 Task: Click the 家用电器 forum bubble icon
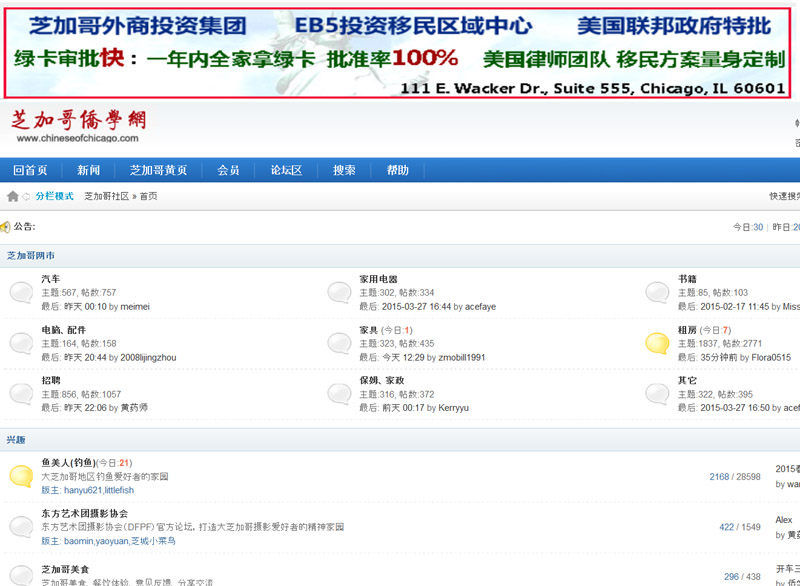pos(340,293)
